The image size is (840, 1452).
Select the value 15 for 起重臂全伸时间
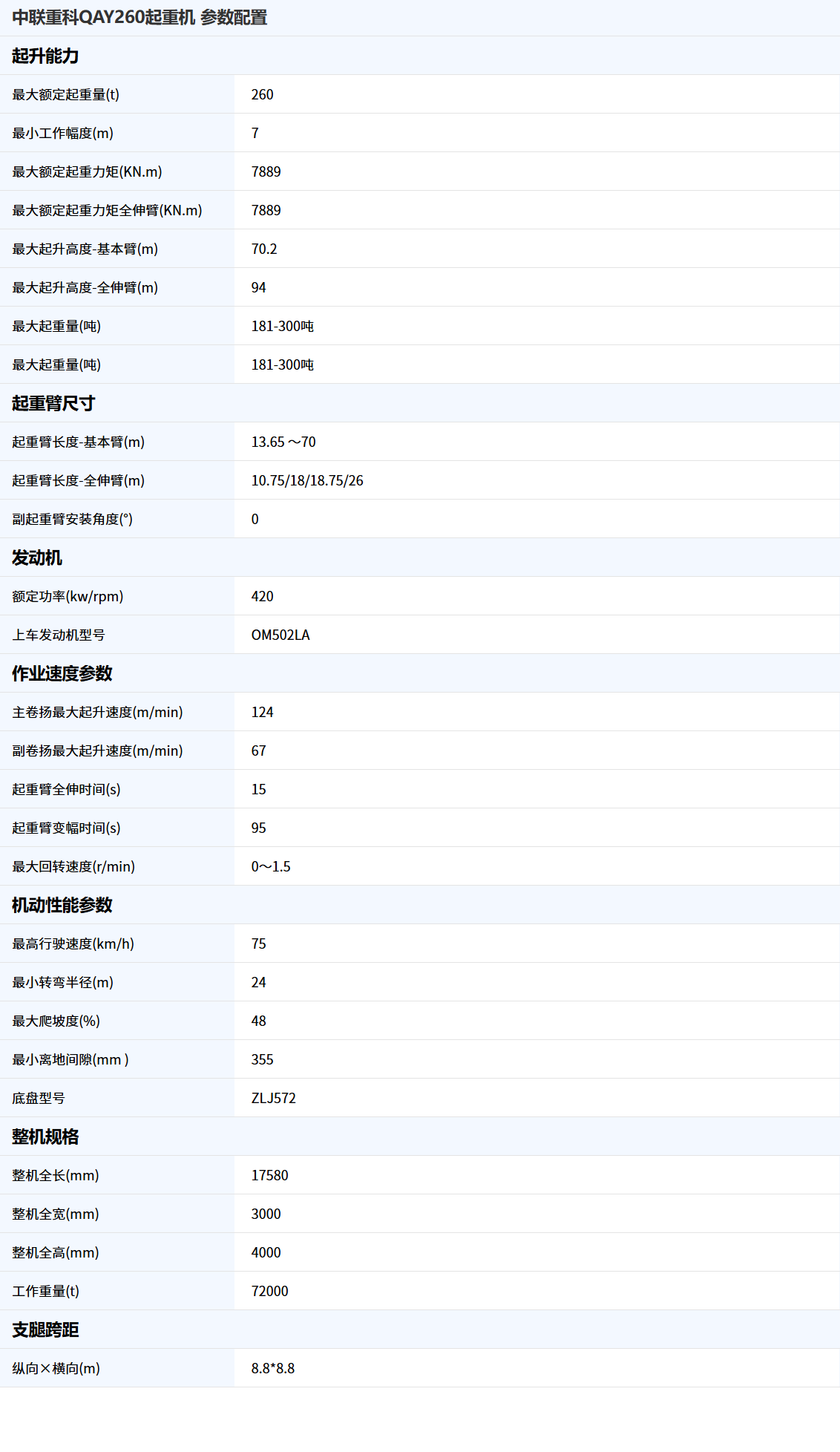tap(259, 789)
